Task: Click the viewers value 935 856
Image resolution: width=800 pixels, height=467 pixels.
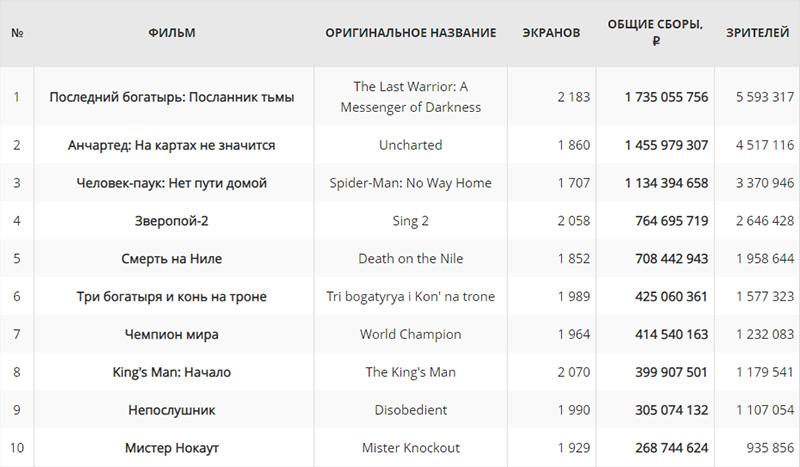Action: [x=770, y=448]
